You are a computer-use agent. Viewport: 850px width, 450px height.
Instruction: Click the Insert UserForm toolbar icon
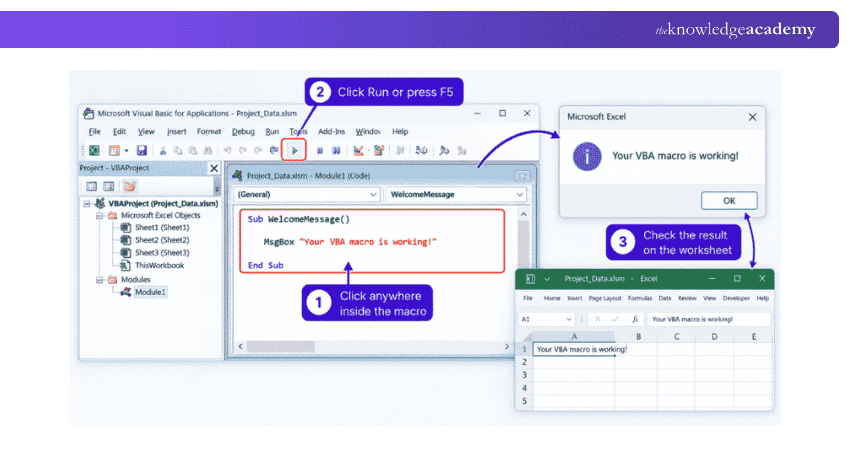click(x=114, y=150)
